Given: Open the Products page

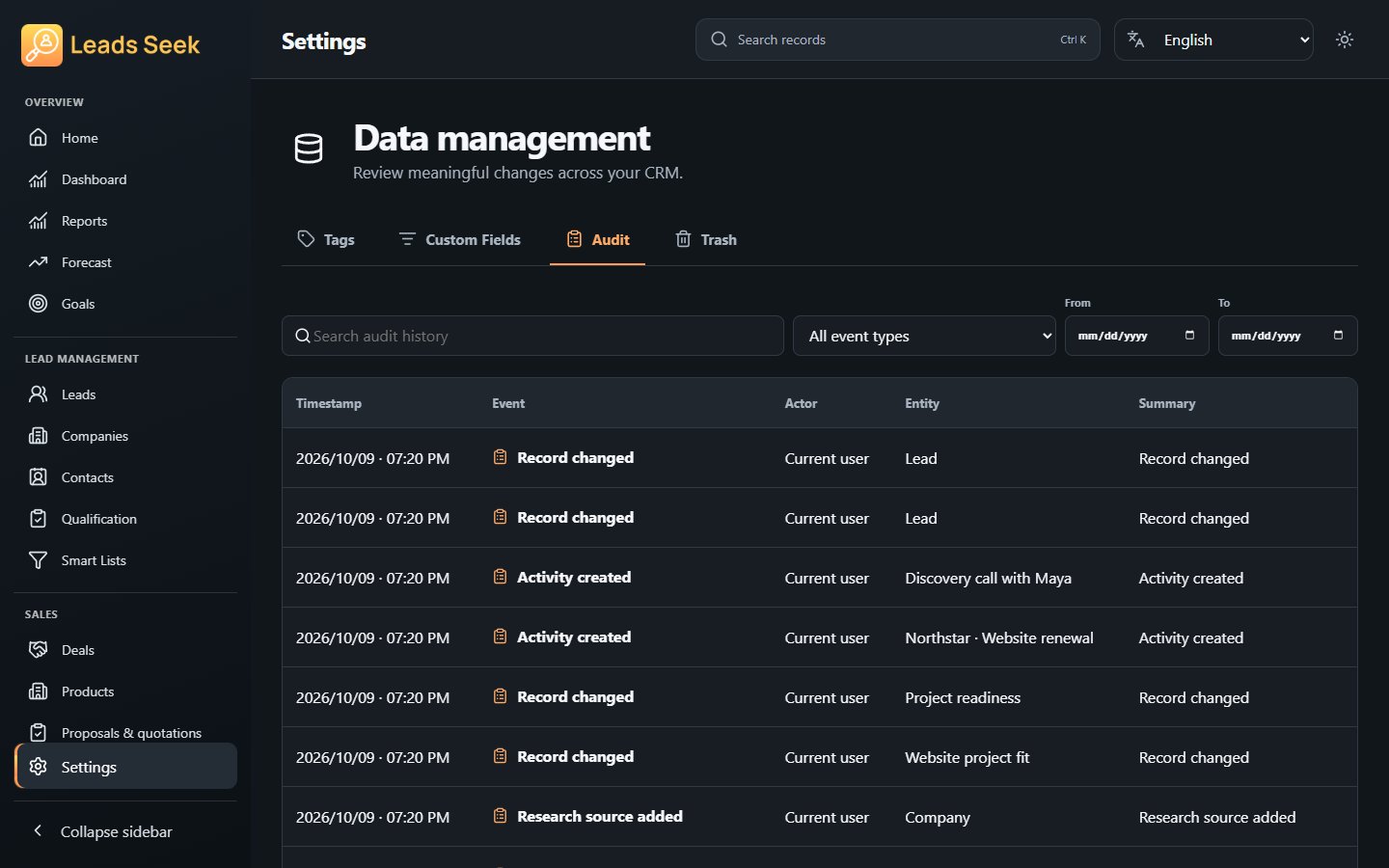Looking at the screenshot, I should point(125,692).
